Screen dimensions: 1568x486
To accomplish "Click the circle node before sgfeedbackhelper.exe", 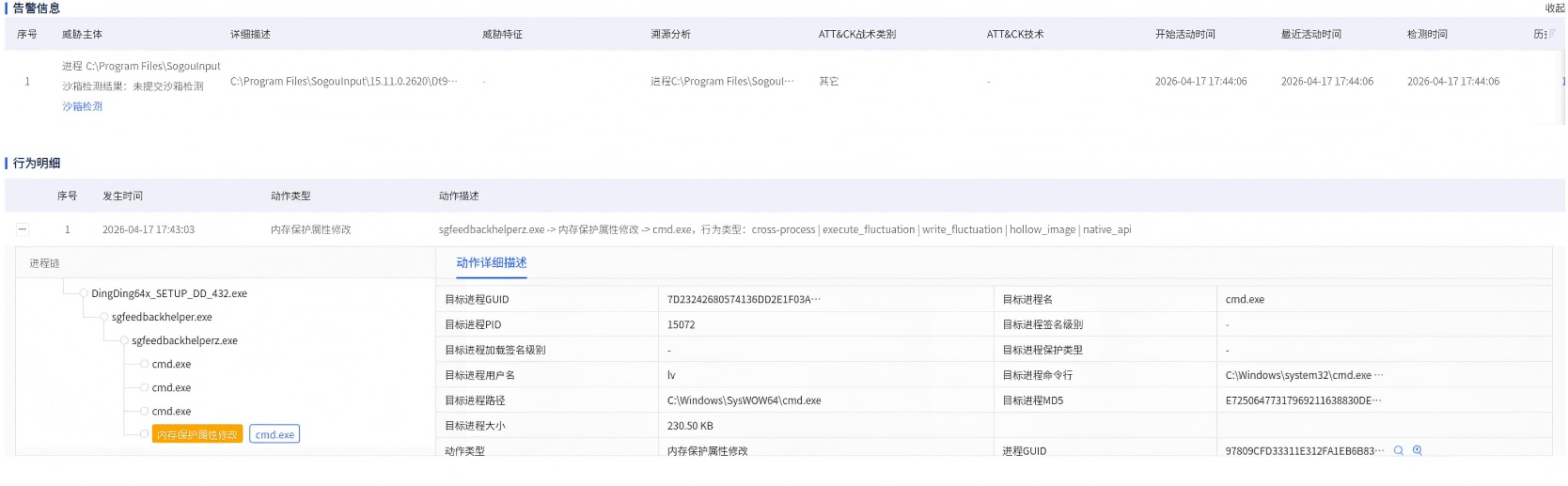I will point(104,317).
